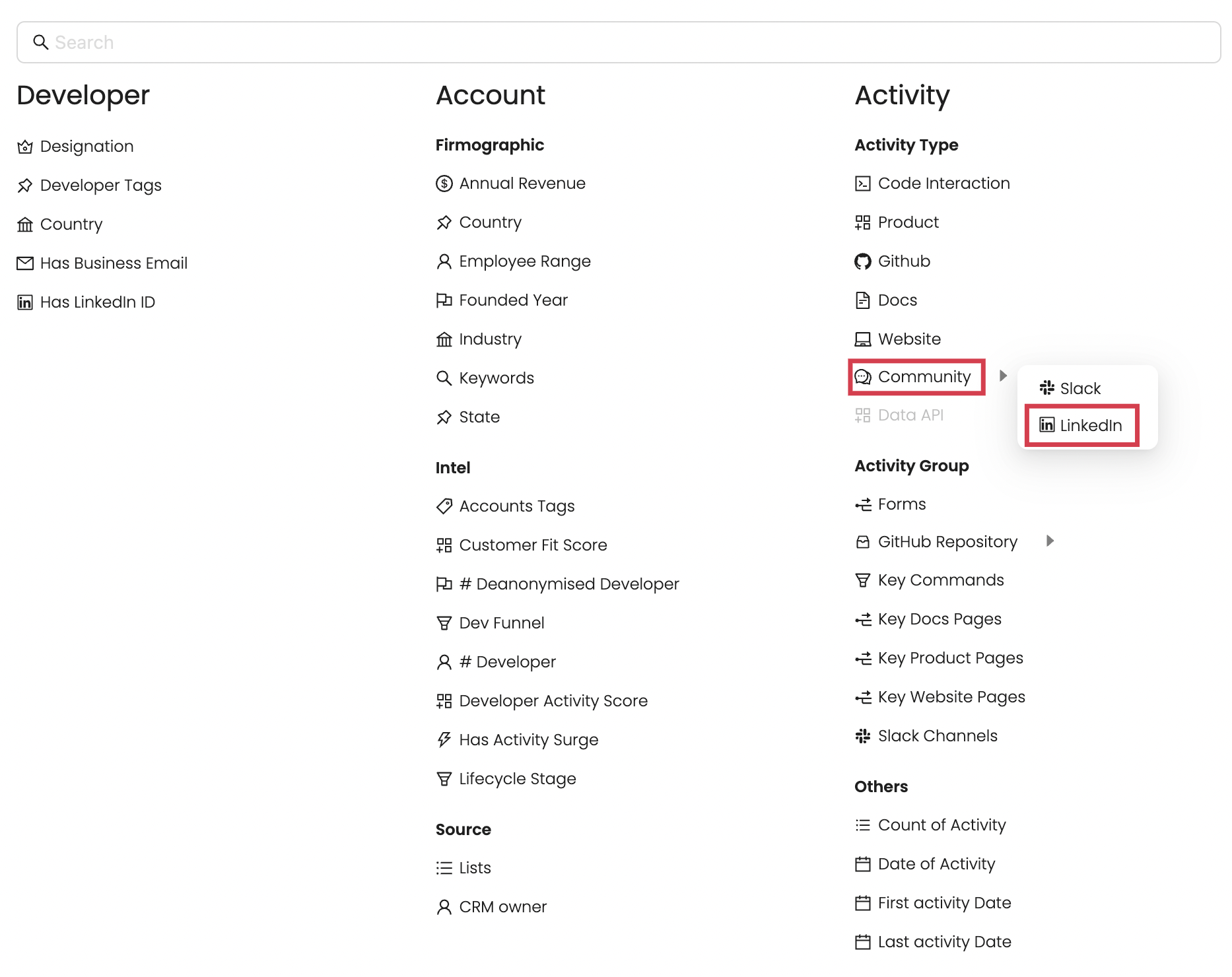This screenshot has height=977, width=1232.
Task: Expand the Community submenu arrow
Action: pyautogui.click(x=1003, y=376)
